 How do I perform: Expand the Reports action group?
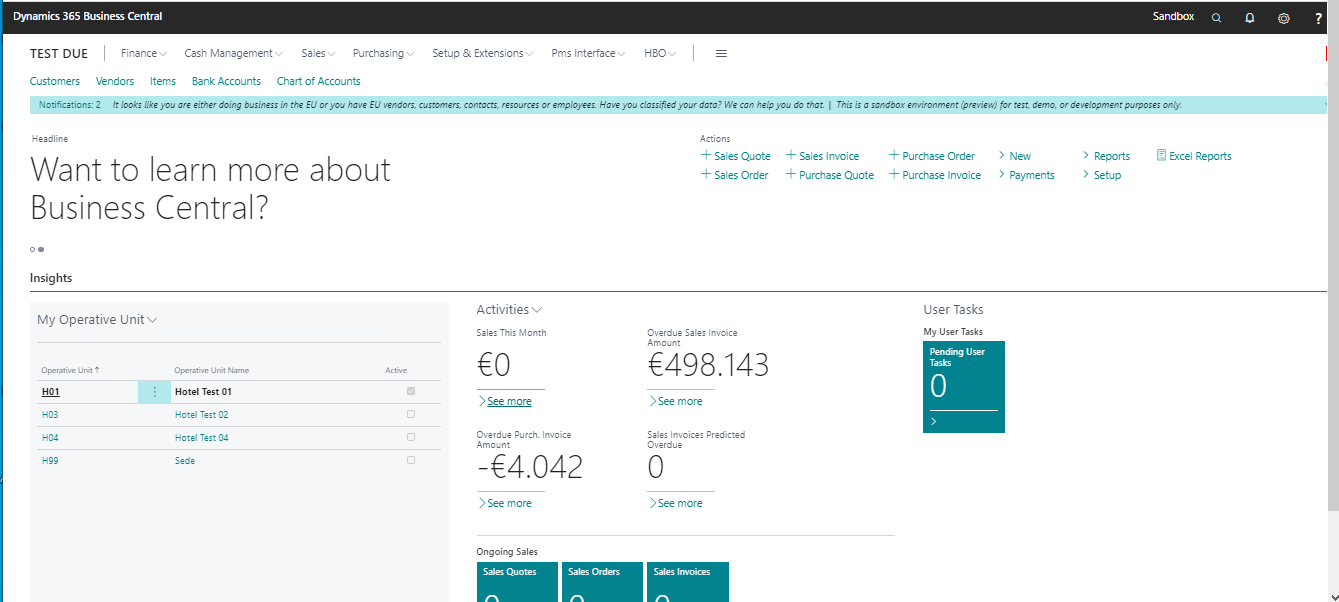coord(1106,156)
